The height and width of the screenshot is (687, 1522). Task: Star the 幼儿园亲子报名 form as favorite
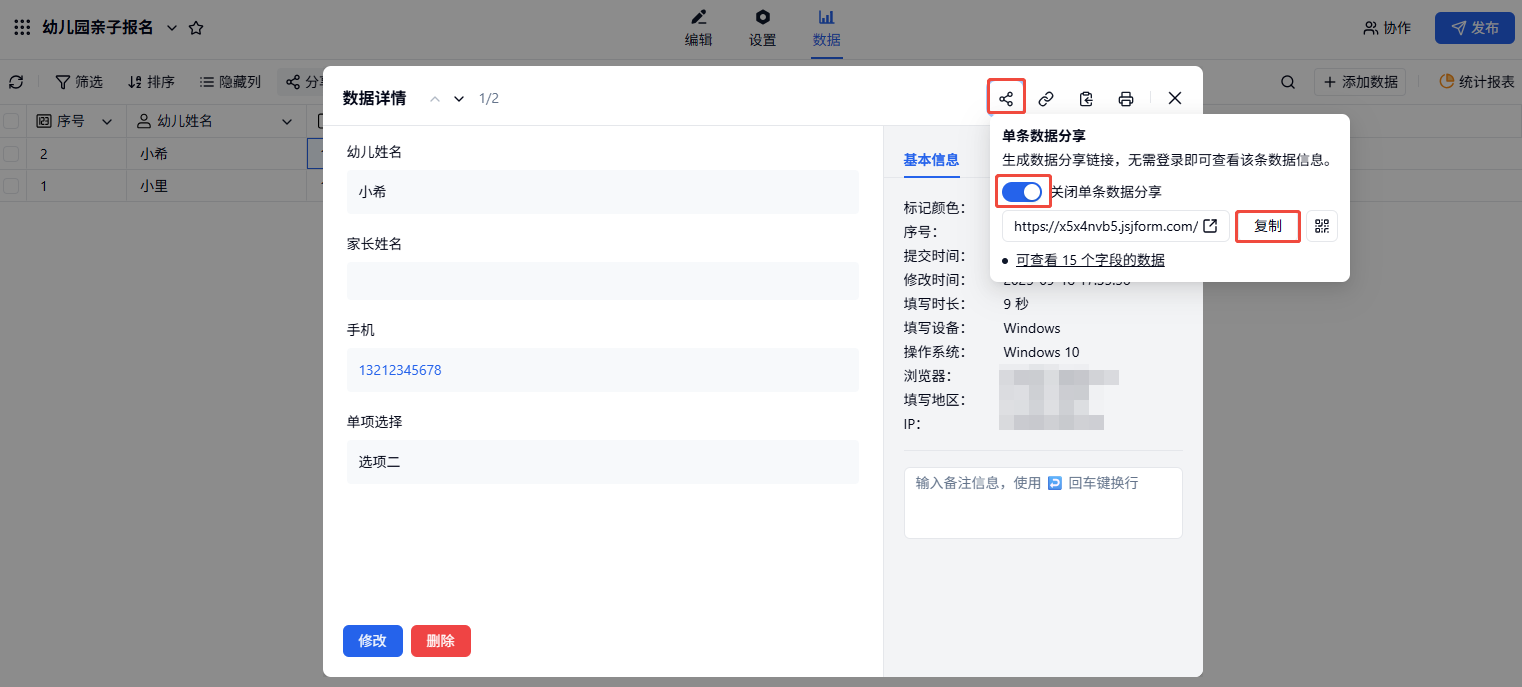click(x=196, y=28)
